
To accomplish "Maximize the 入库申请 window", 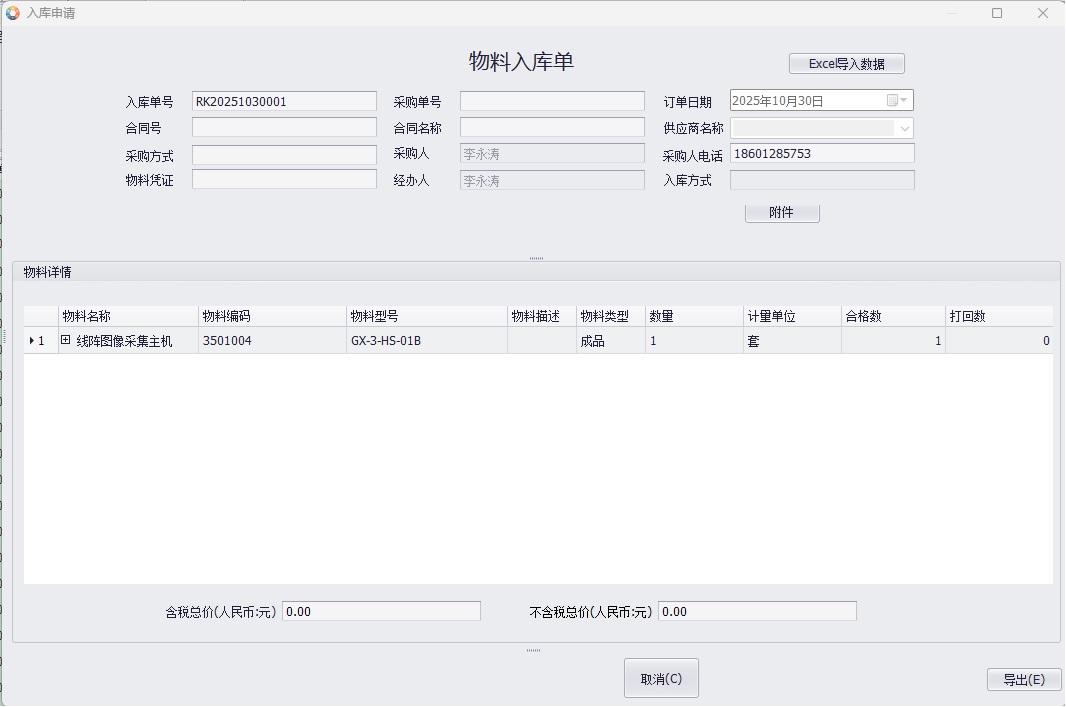I will [x=996, y=13].
